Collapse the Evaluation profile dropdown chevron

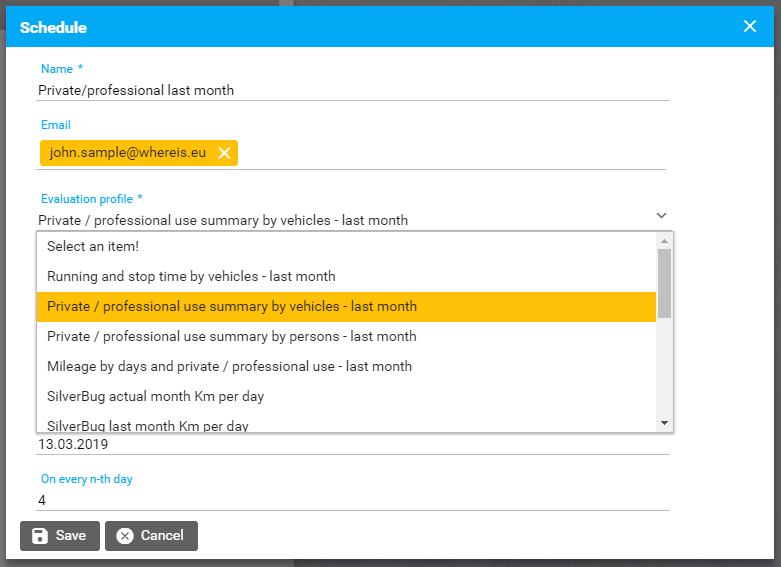661,215
